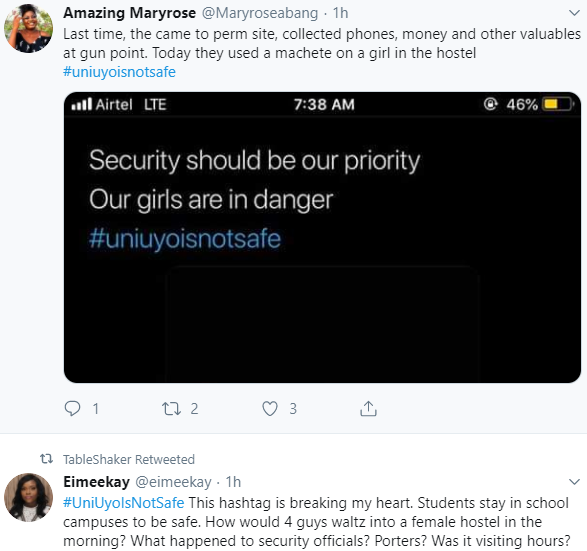This screenshot has width=587, height=551.
Task: Click the retweet icon beside TableShaker Retweeted
Action: point(46,459)
